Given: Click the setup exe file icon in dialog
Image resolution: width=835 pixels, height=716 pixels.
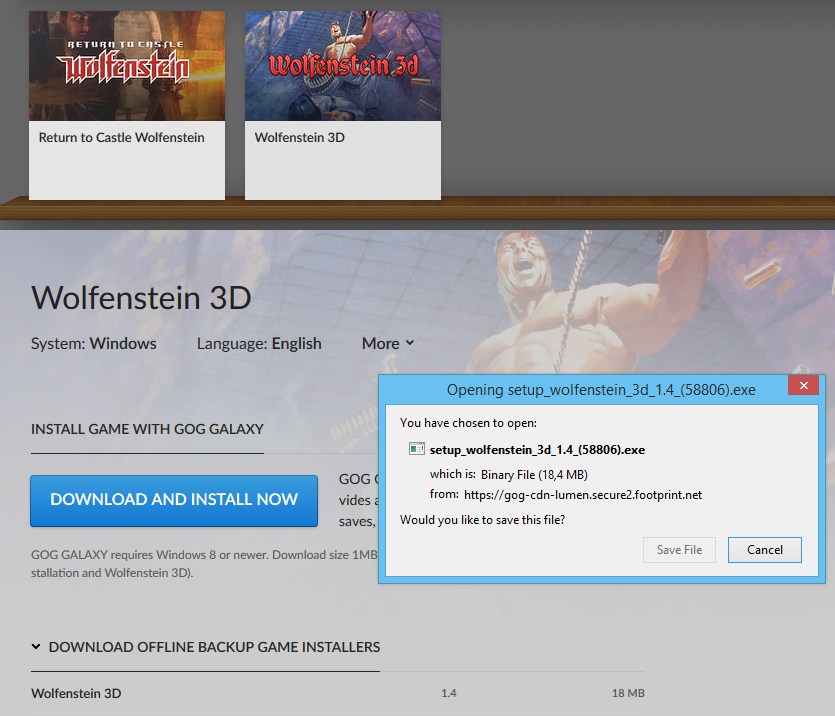Looking at the screenshot, I should click(x=416, y=449).
